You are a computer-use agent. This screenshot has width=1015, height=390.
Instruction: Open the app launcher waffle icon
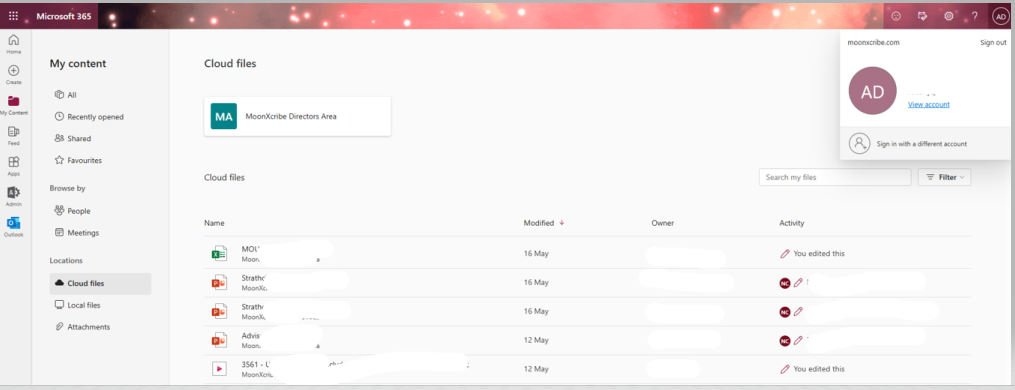14,16
